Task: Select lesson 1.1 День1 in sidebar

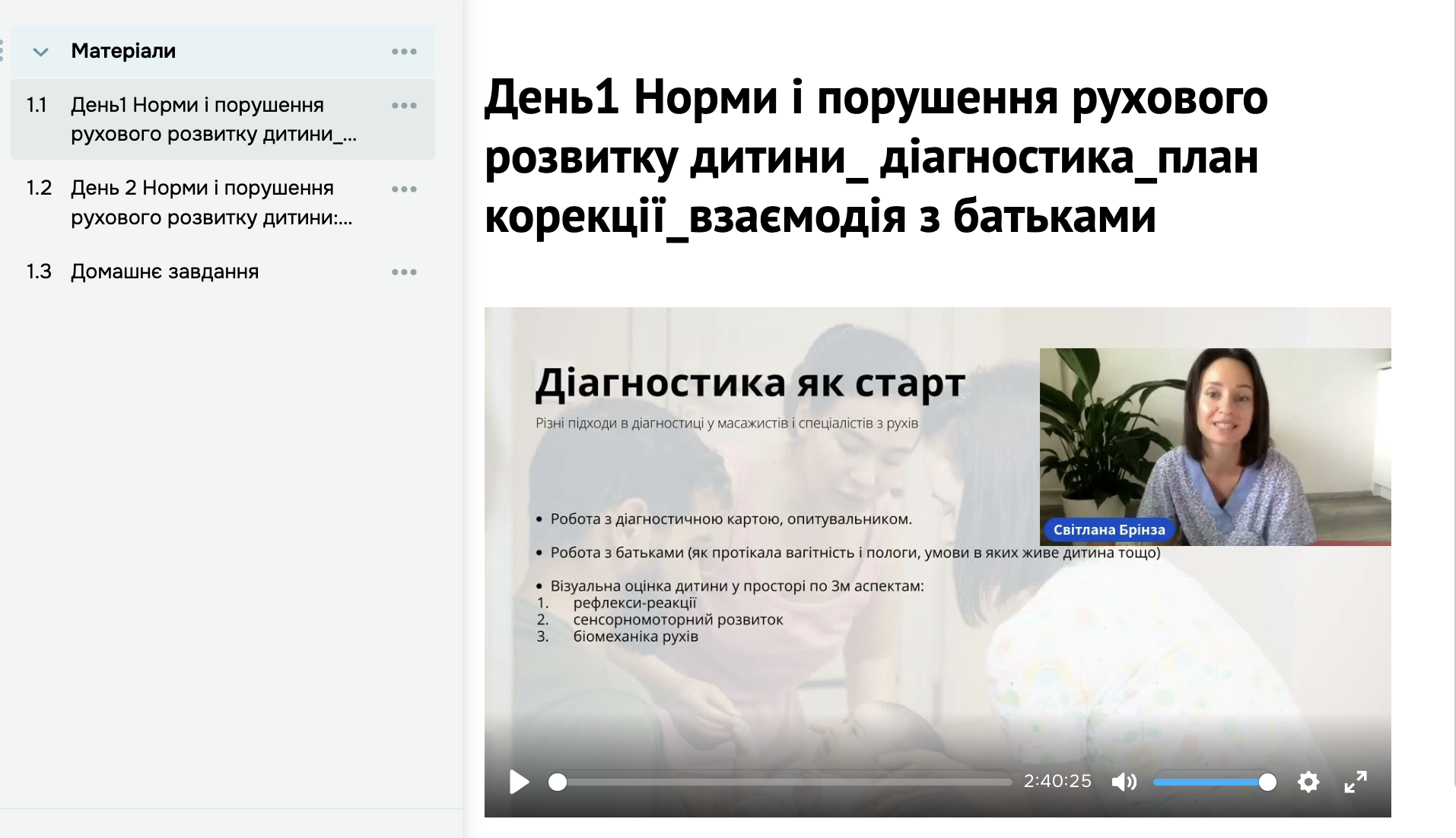Action: pos(213,119)
